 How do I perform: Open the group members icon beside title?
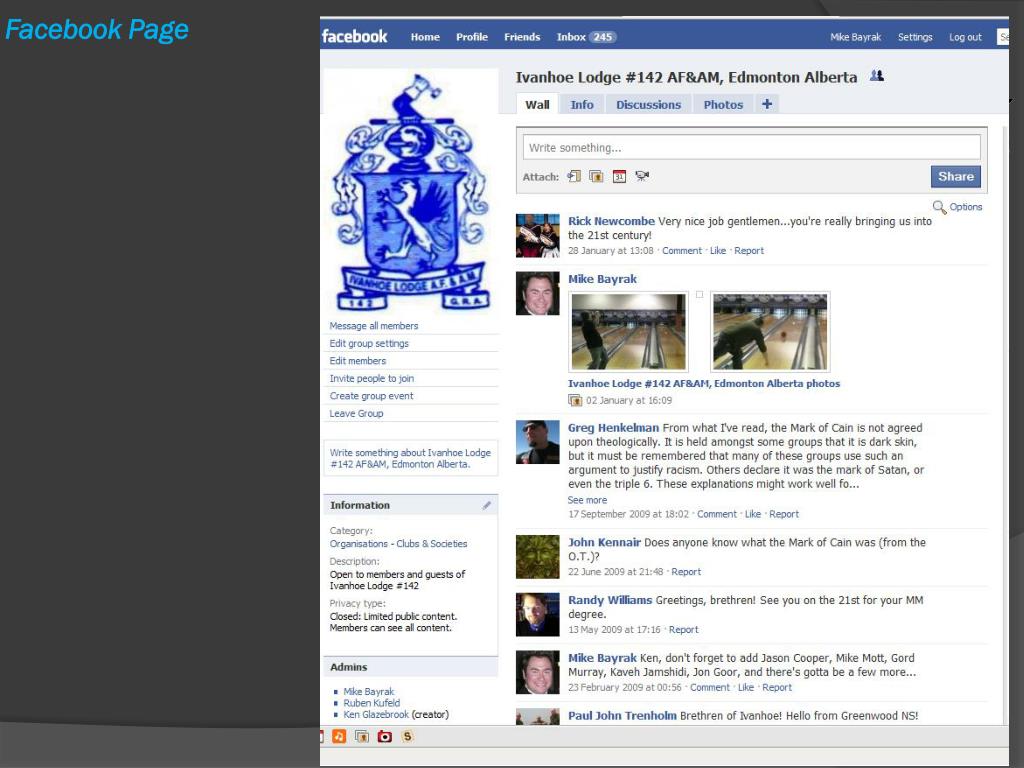877,76
